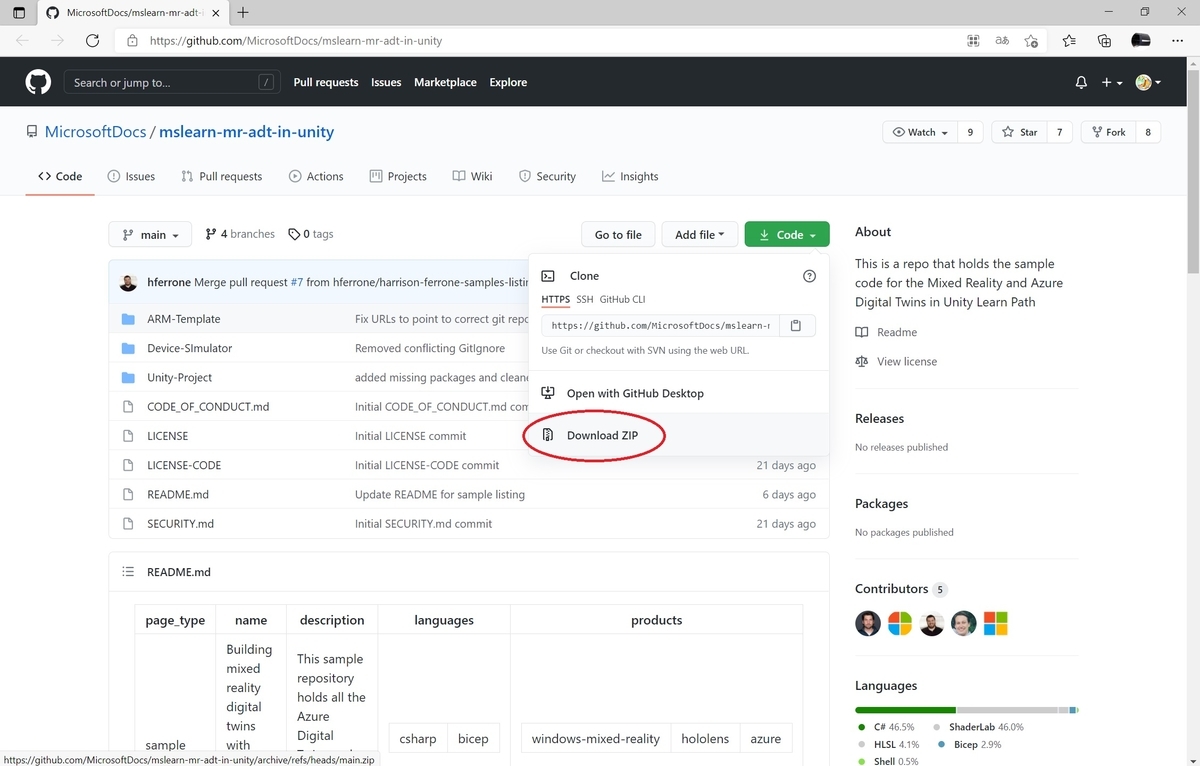Viewport: 1200px width, 766px height.
Task: Fork this repository
Action: pyautogui.click(x=1108, y=132)
